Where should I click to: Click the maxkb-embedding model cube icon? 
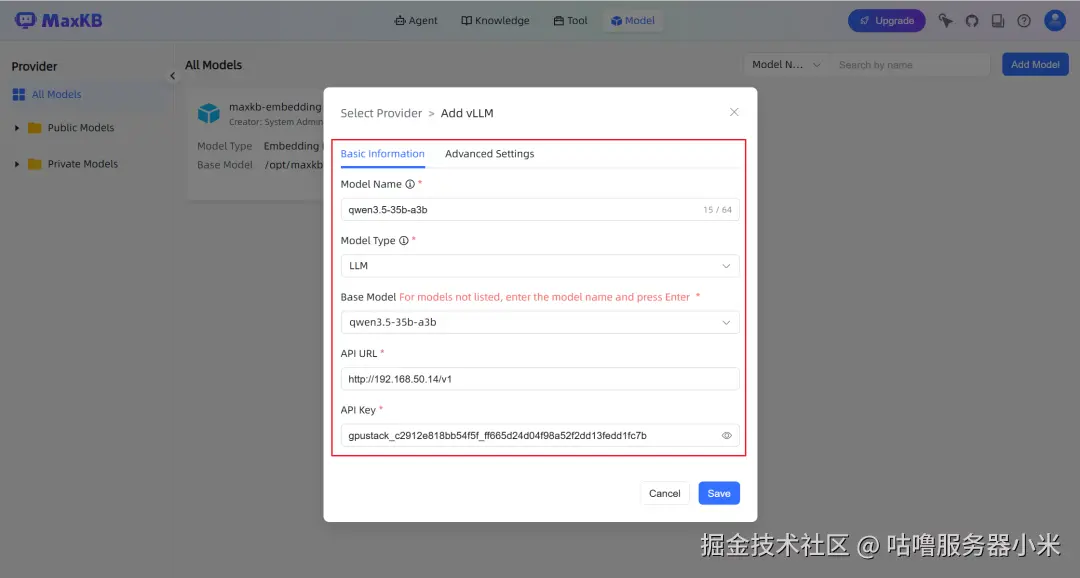(x=208, y=113)
